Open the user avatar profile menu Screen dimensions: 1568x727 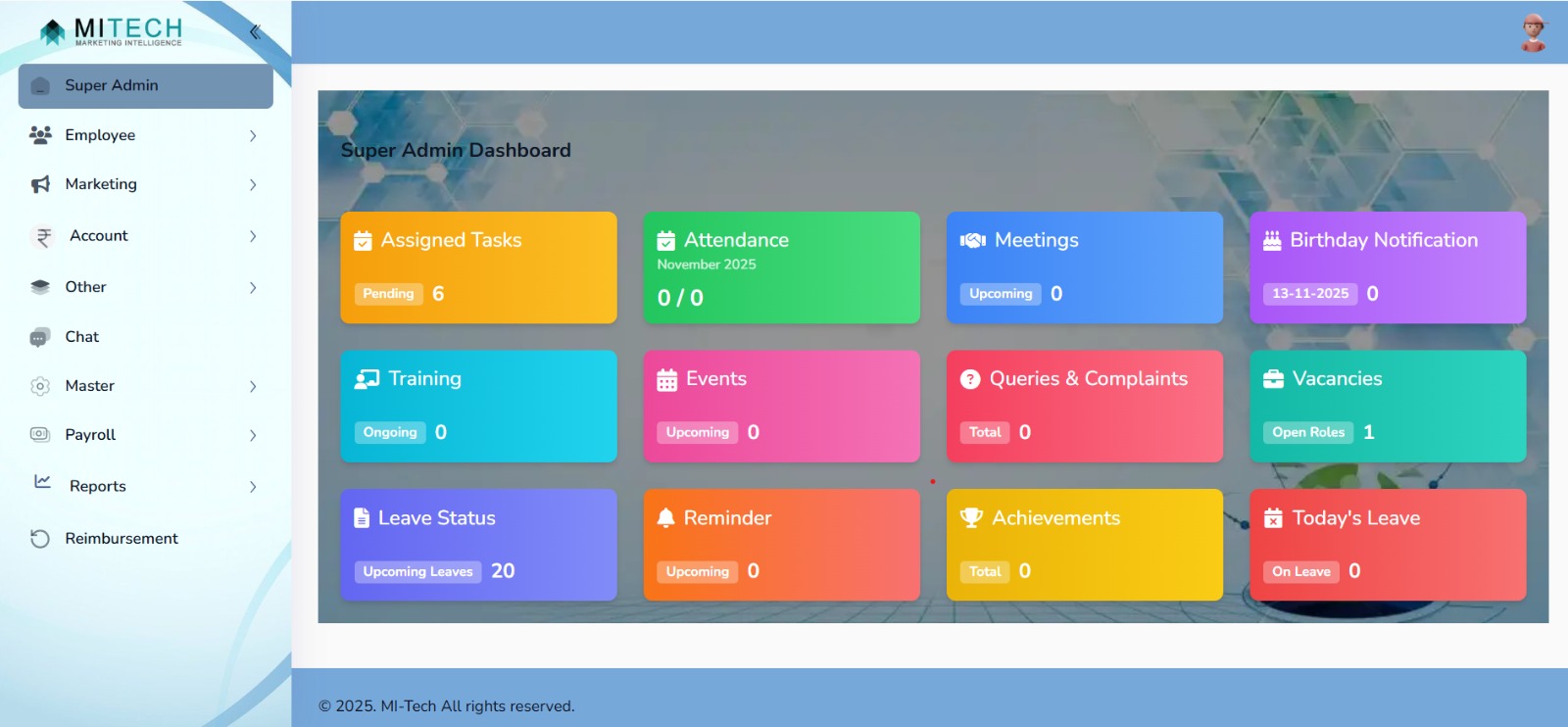1533,32
